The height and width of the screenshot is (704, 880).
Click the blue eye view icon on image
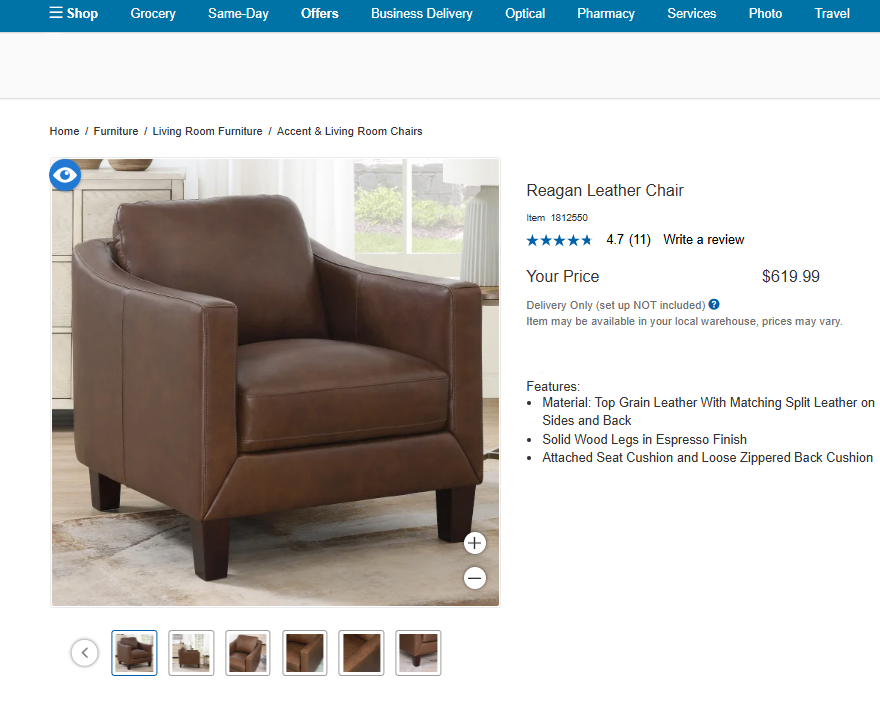65,175
